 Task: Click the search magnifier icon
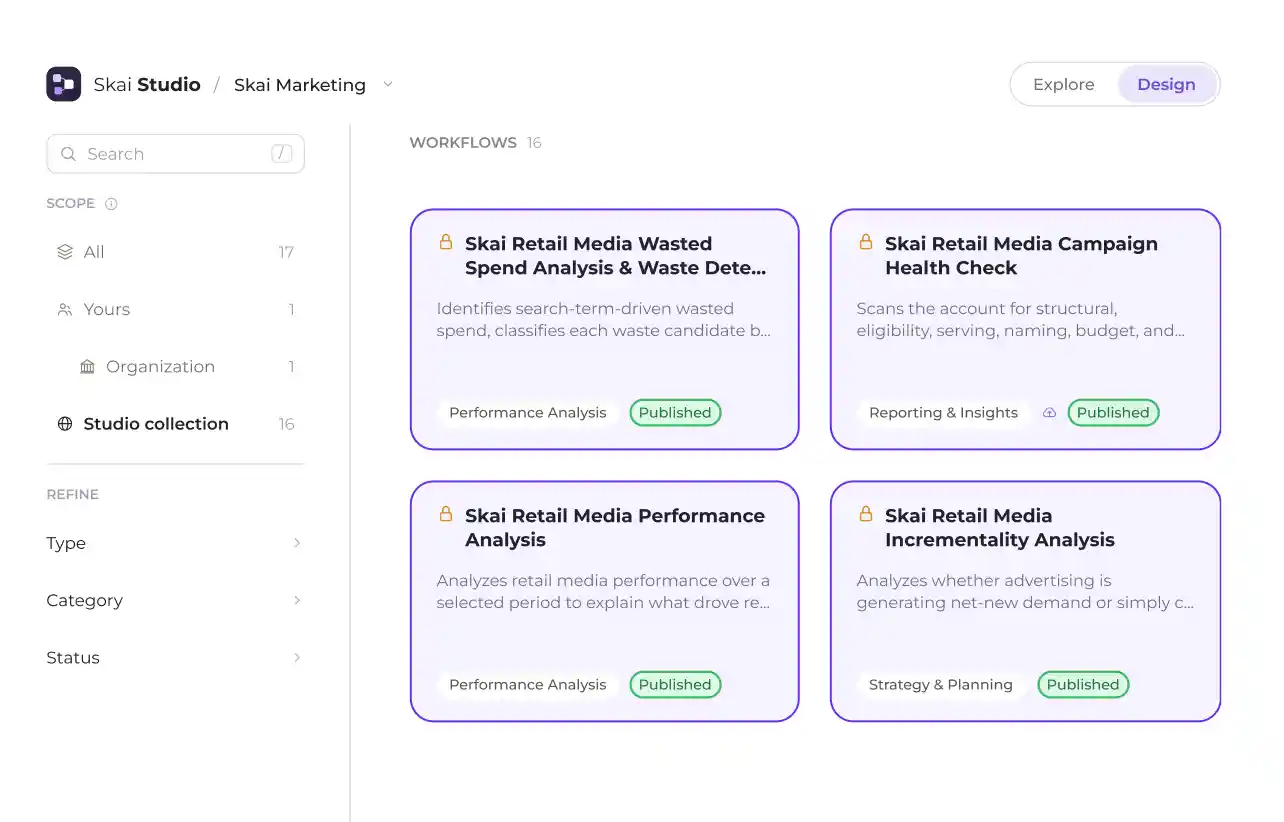click(69, 154)
